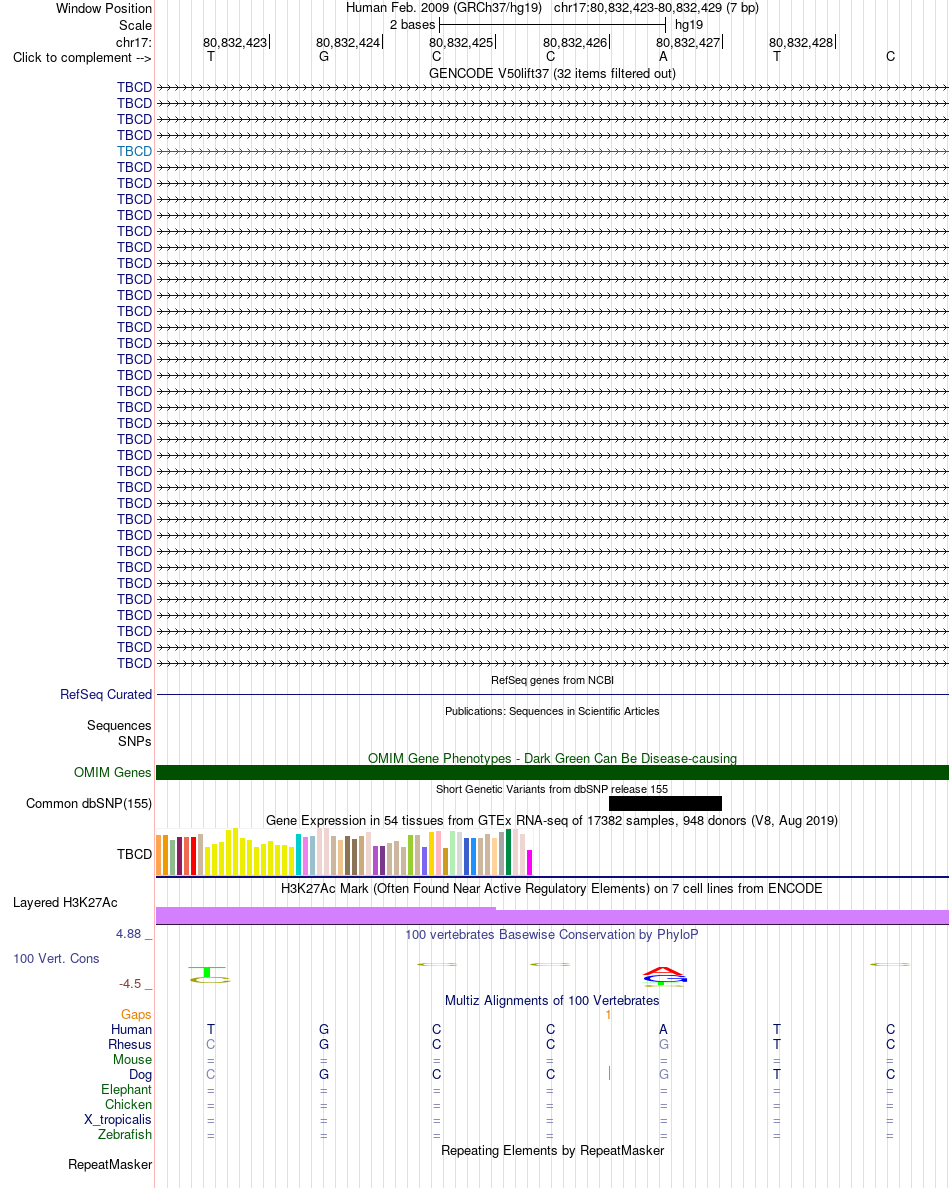Viewport: 950px width, 1188px height.
Task: Click the Rhesus species label
Action: [x=130, y=1045]
